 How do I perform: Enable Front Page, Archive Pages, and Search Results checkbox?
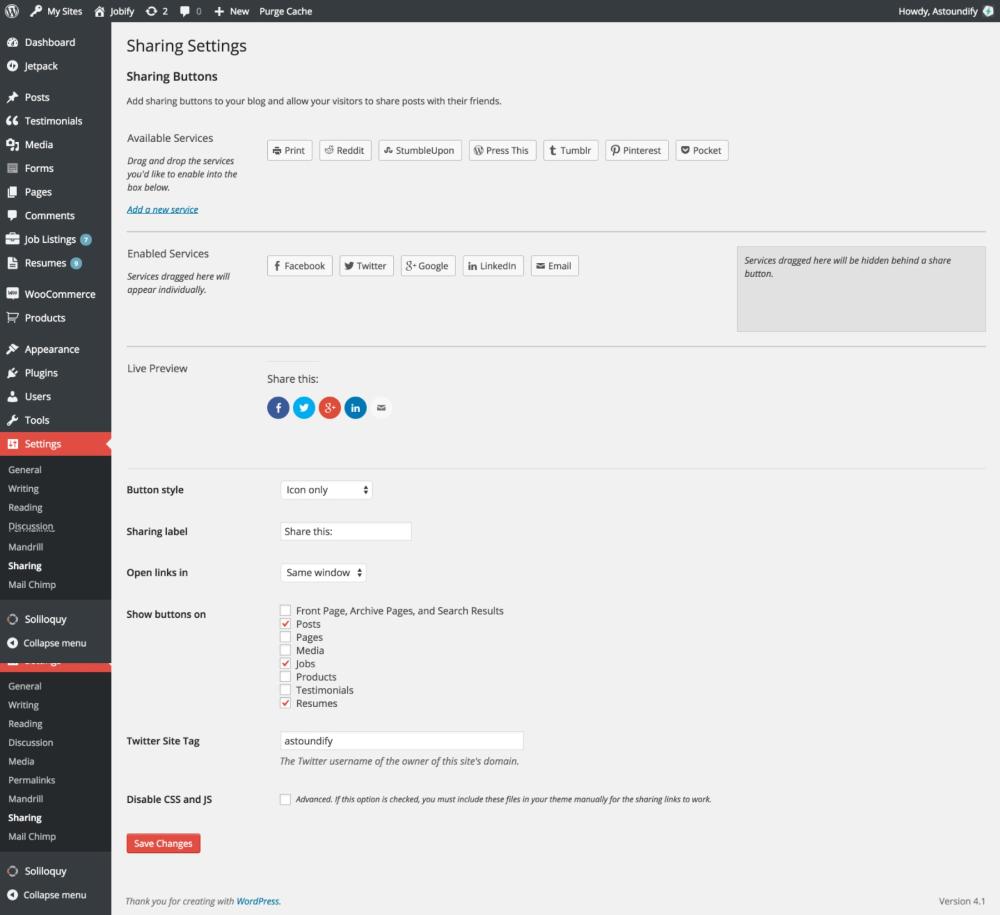[x=285, y=610]
